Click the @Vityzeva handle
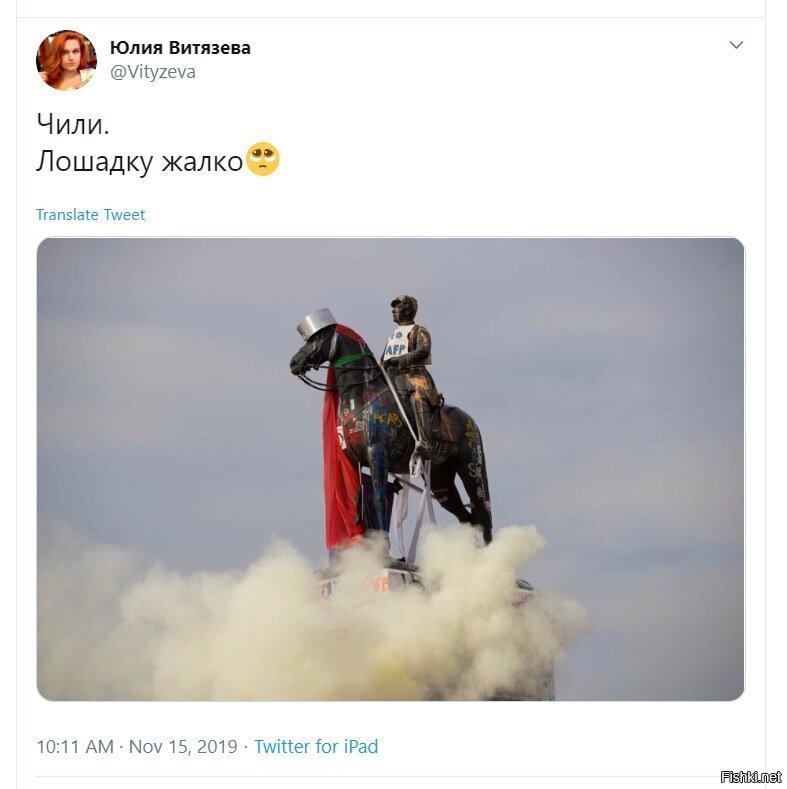The width and height of the screenshot is (787, 789). point(152,72)
